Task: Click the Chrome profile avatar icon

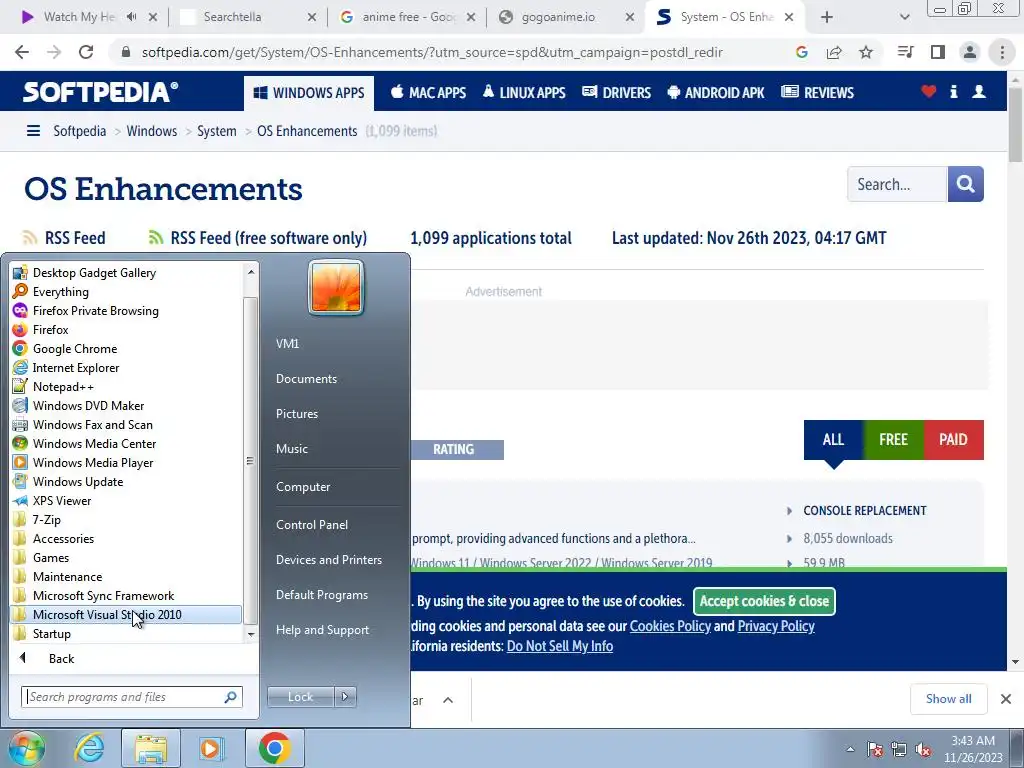Action: 970,52
